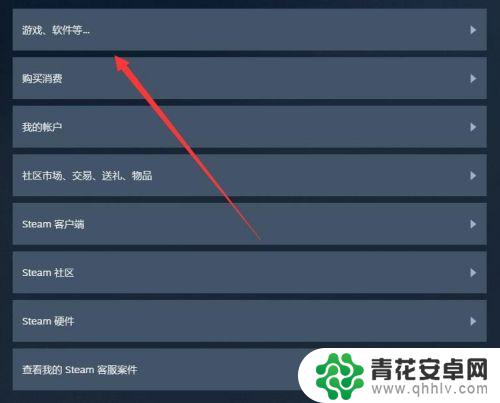Open Steam 硬件 support topic
This screenshot has width=500, height=403.
coord(250,321)
